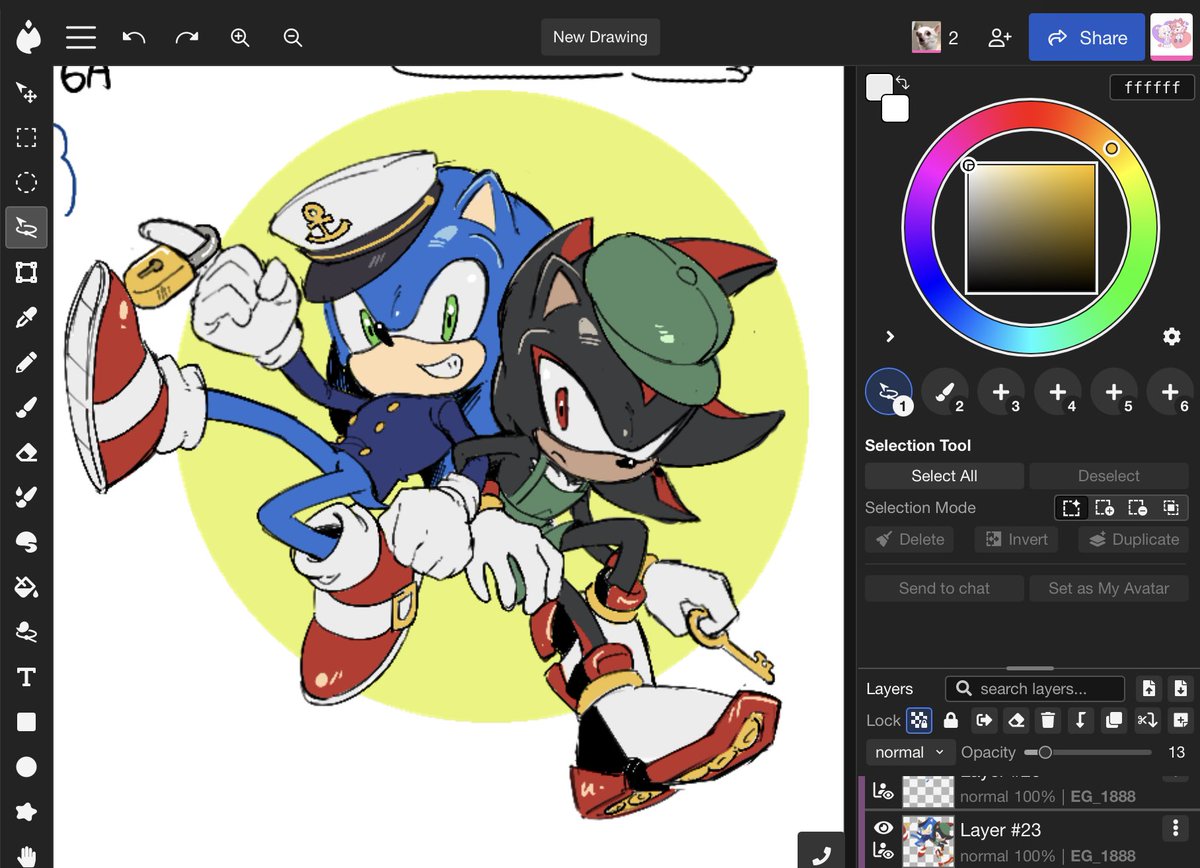The image size is (1200, 868).
Task: Click the trash icon to delete layer
Action: click(x=1047, y=720)
